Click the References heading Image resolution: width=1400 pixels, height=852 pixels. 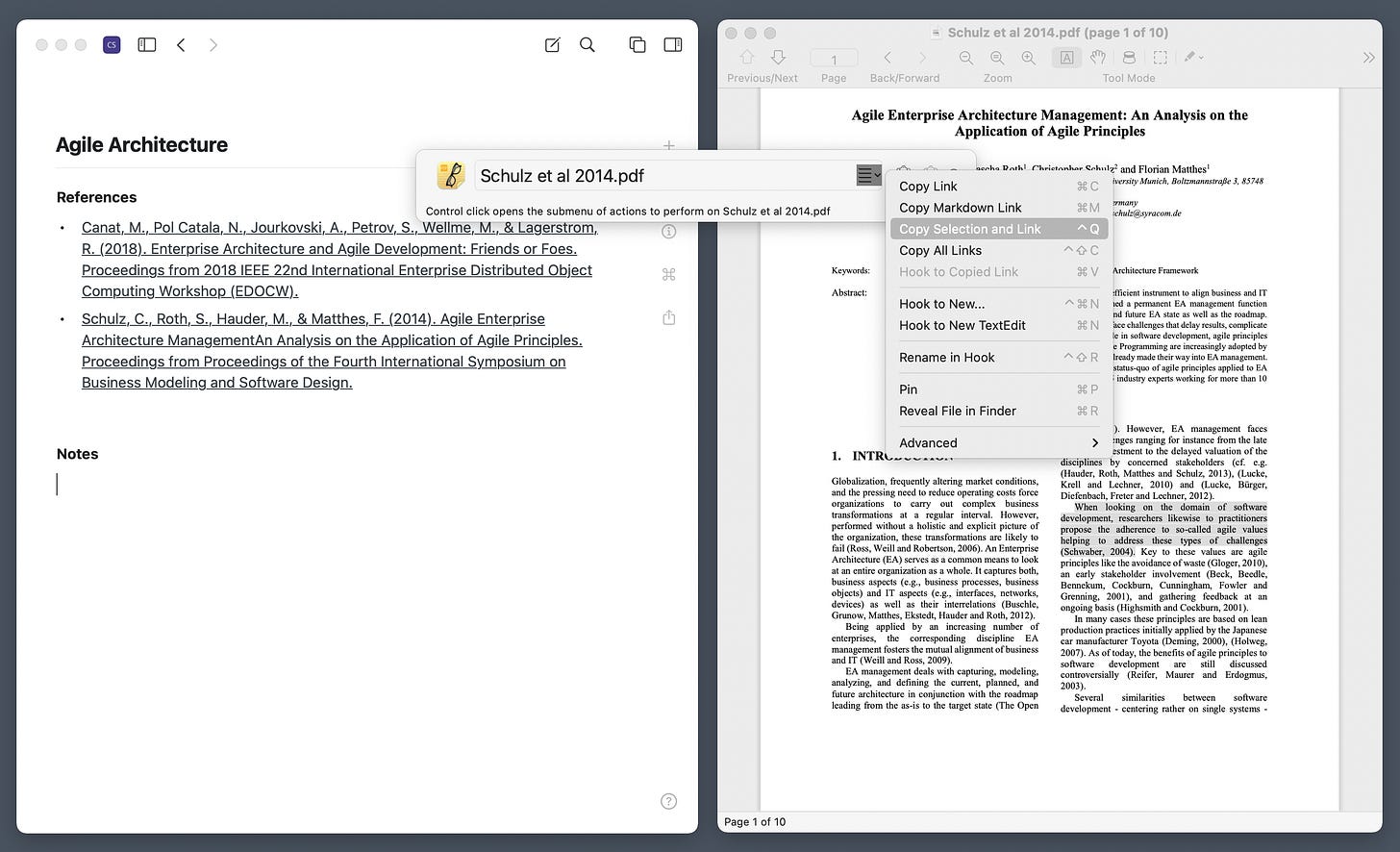pyautogui.click(x=96, y=197)
